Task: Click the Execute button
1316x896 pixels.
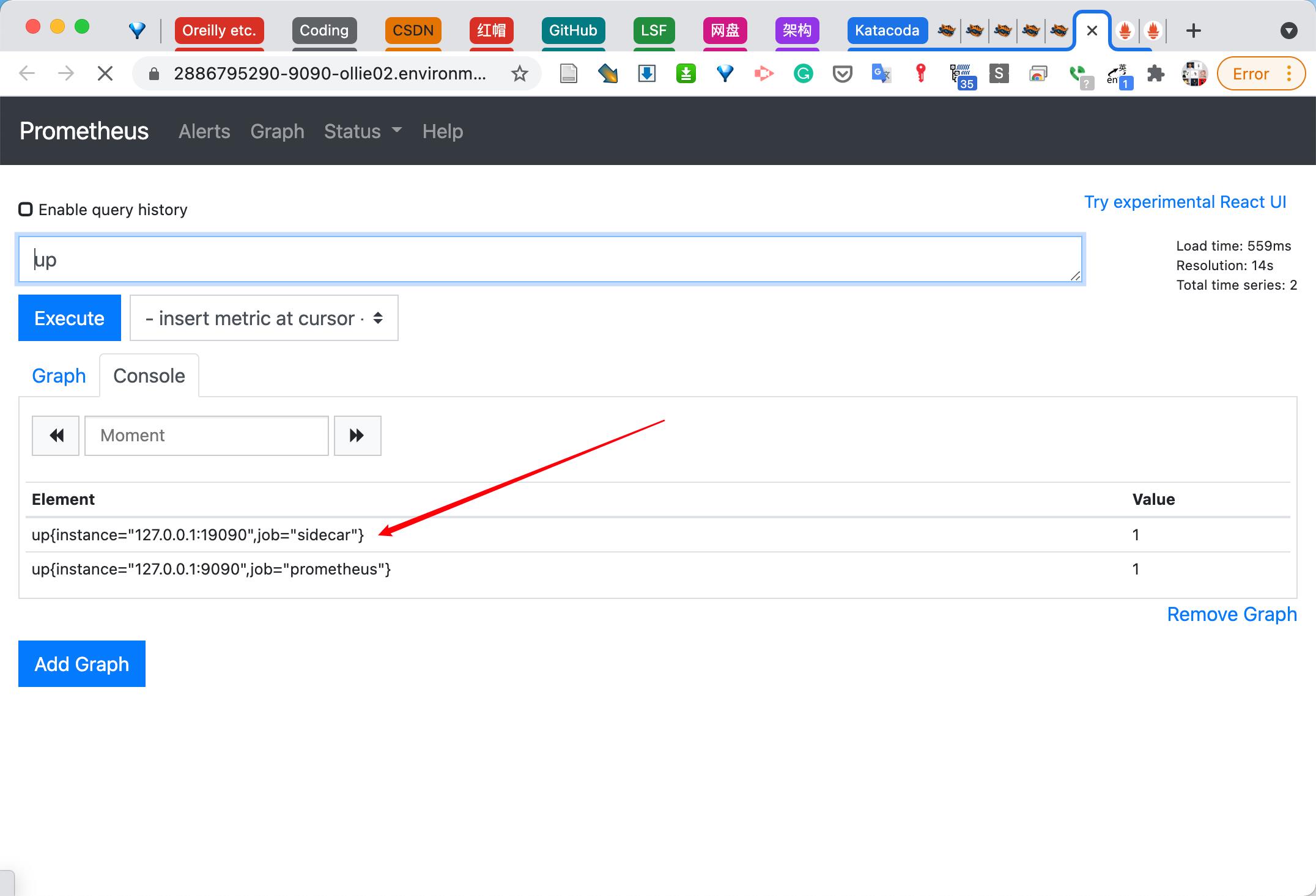Action: 69,318
